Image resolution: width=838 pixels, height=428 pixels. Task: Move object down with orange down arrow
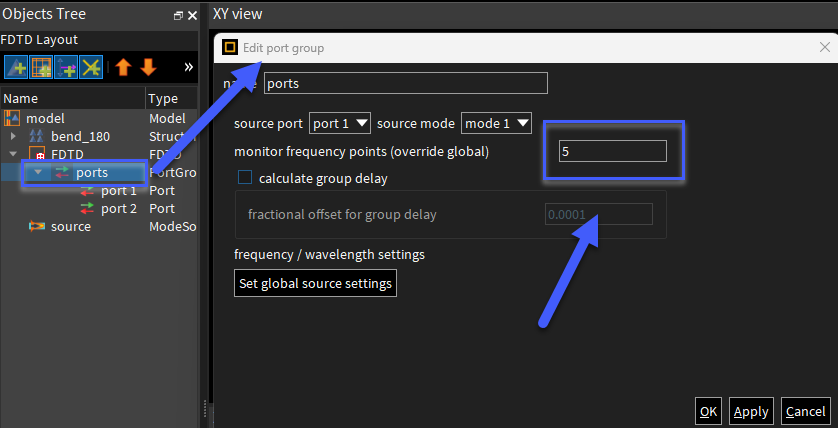pyautogui.click(x=148, y=67)
